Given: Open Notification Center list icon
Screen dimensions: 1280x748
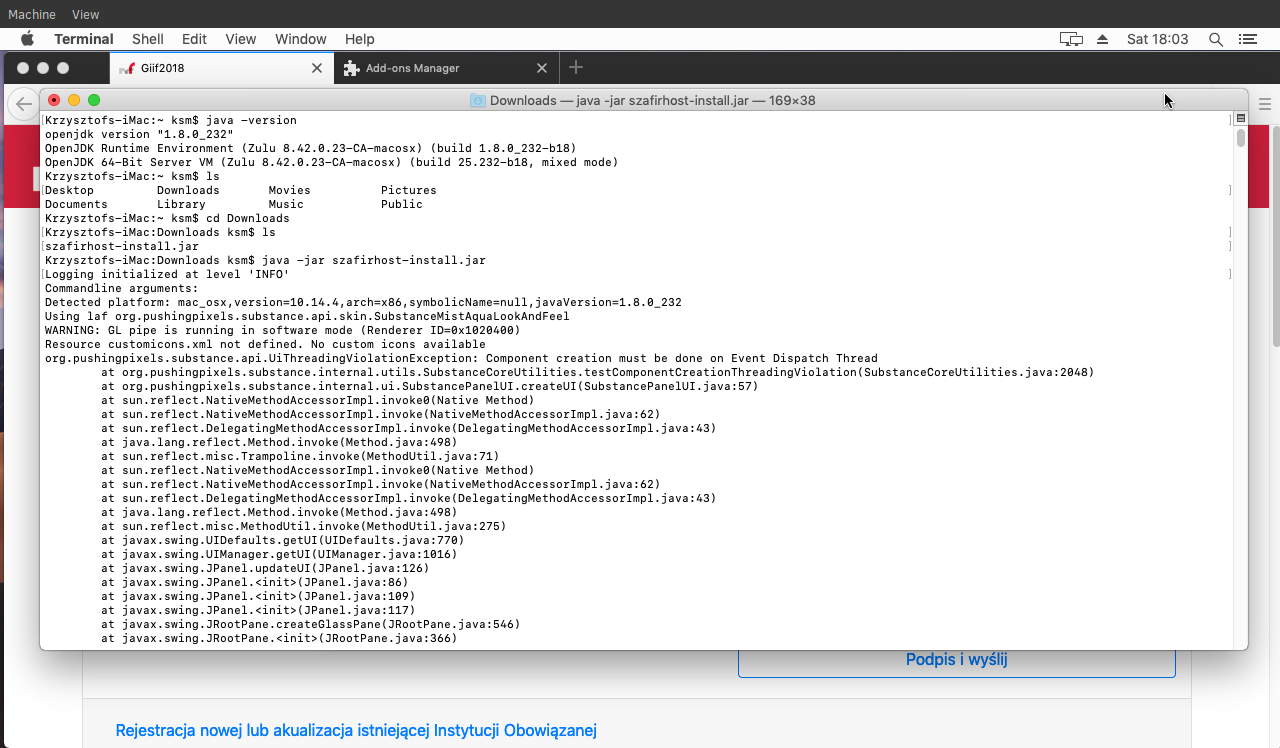Looking at the screenshot, I should click(1247, 39).
